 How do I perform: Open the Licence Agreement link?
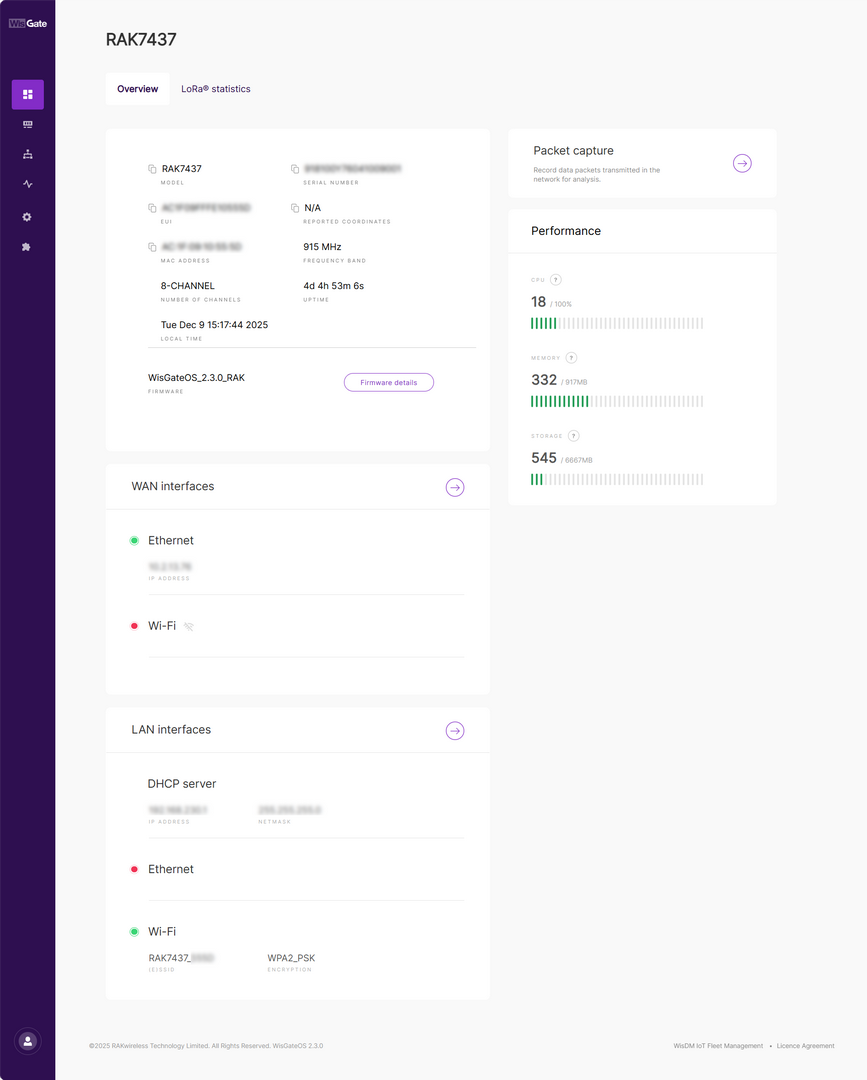point(805,1046)
